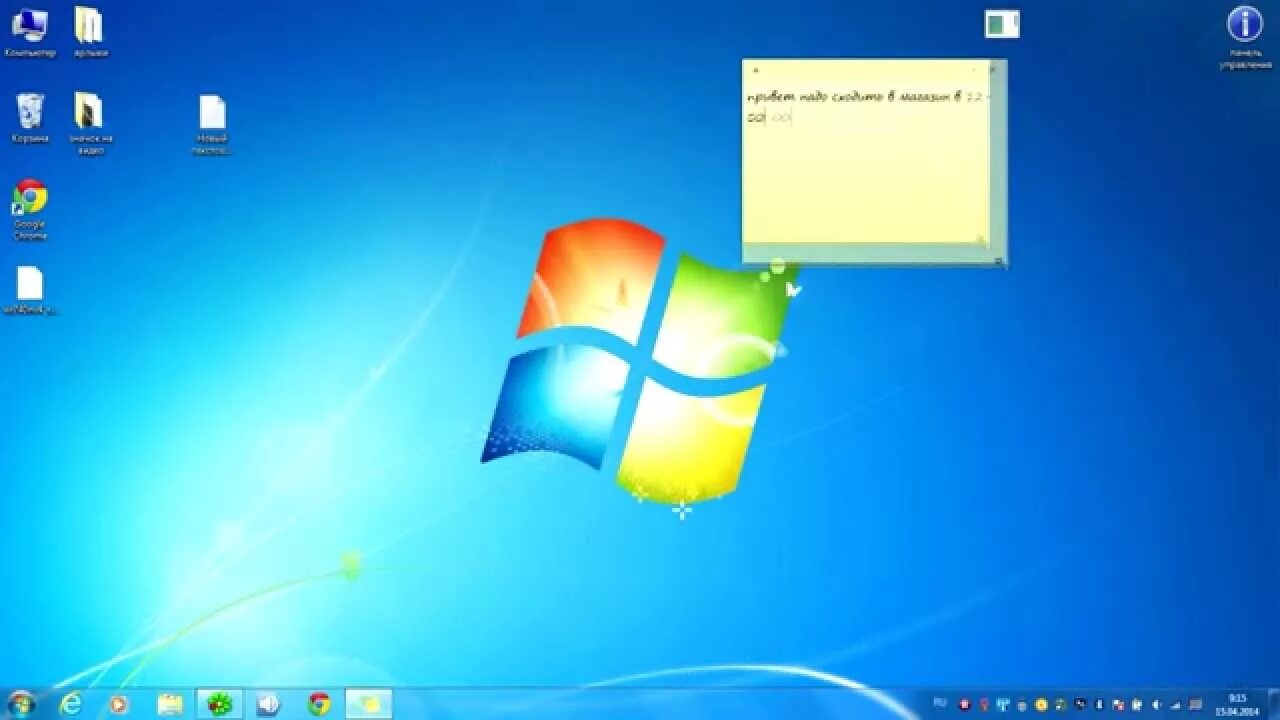This screenshot has width=1280, height=720.
Task: Select the Новый текстовый document icon on desktop
Action: (x=212, y=125)
